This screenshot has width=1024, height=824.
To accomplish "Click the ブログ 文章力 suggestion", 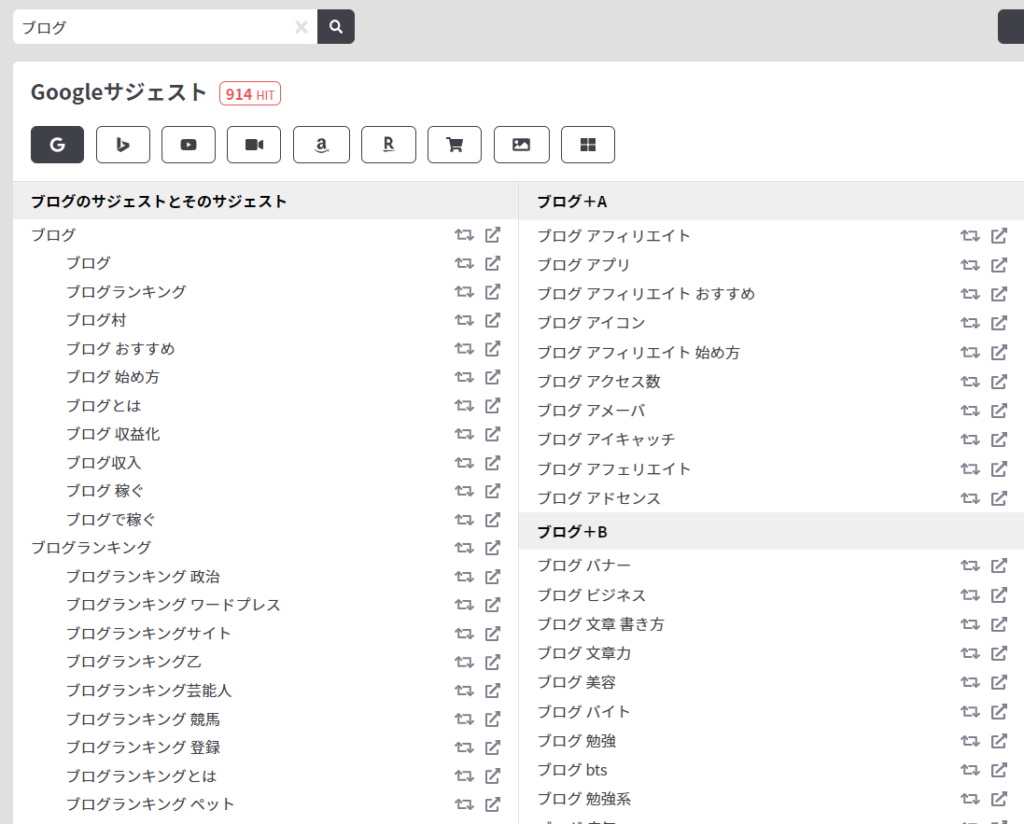I will coord(584,653).
